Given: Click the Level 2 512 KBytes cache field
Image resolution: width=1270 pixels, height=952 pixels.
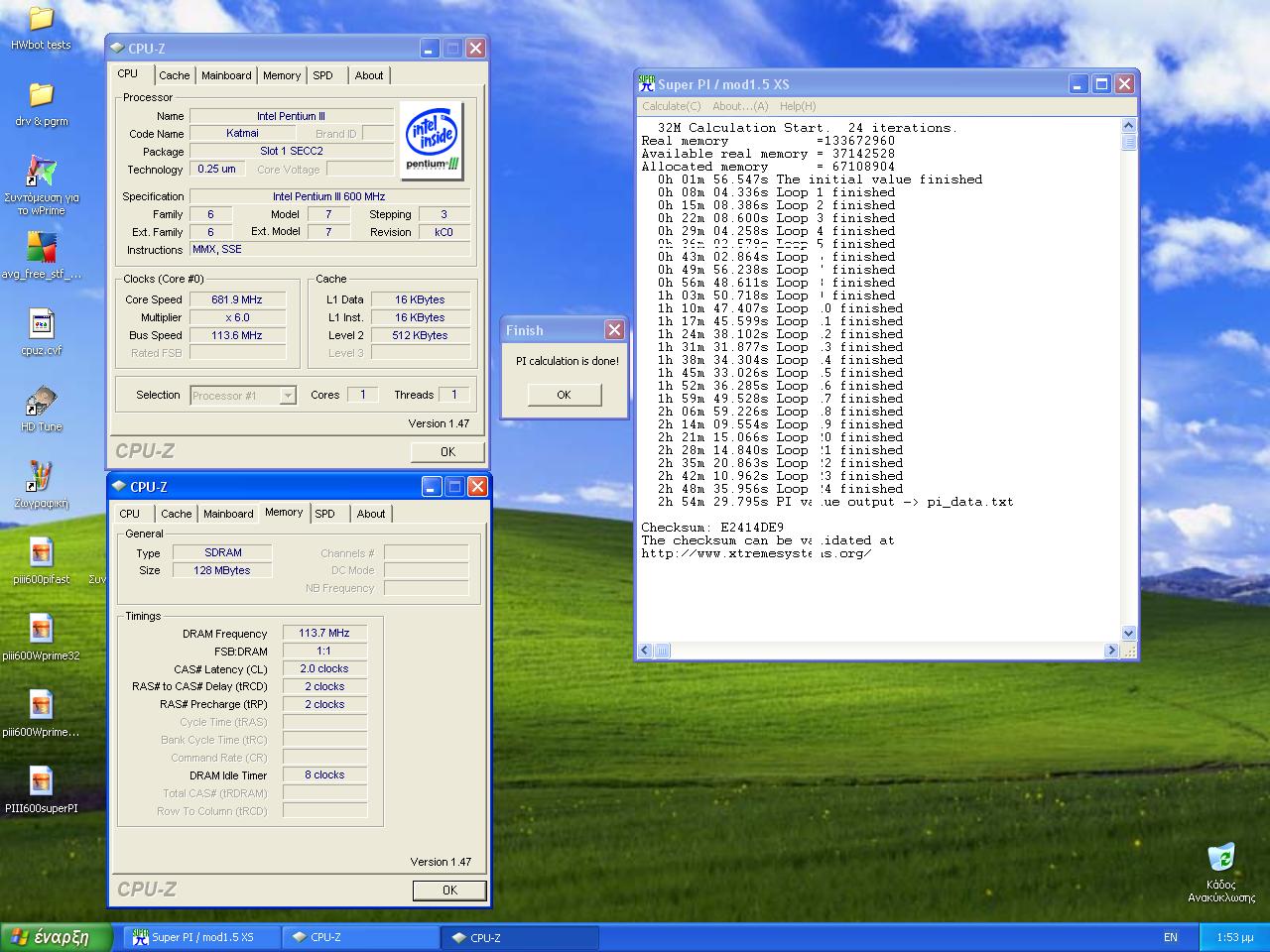Looking at the screenshot, I should [420, 335].
